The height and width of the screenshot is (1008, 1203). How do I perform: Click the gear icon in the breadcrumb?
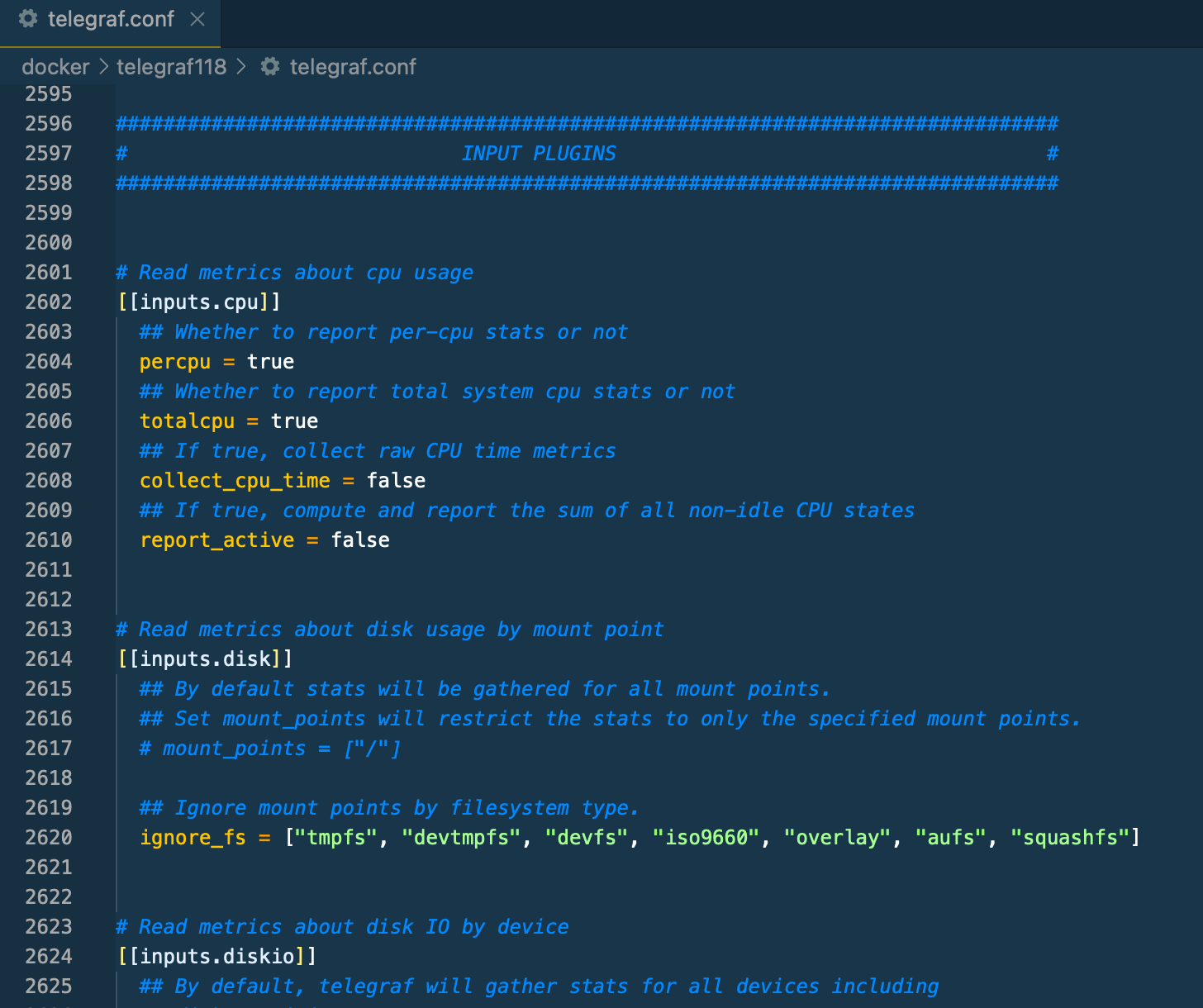pyautogui.click(x=270, y=67)
